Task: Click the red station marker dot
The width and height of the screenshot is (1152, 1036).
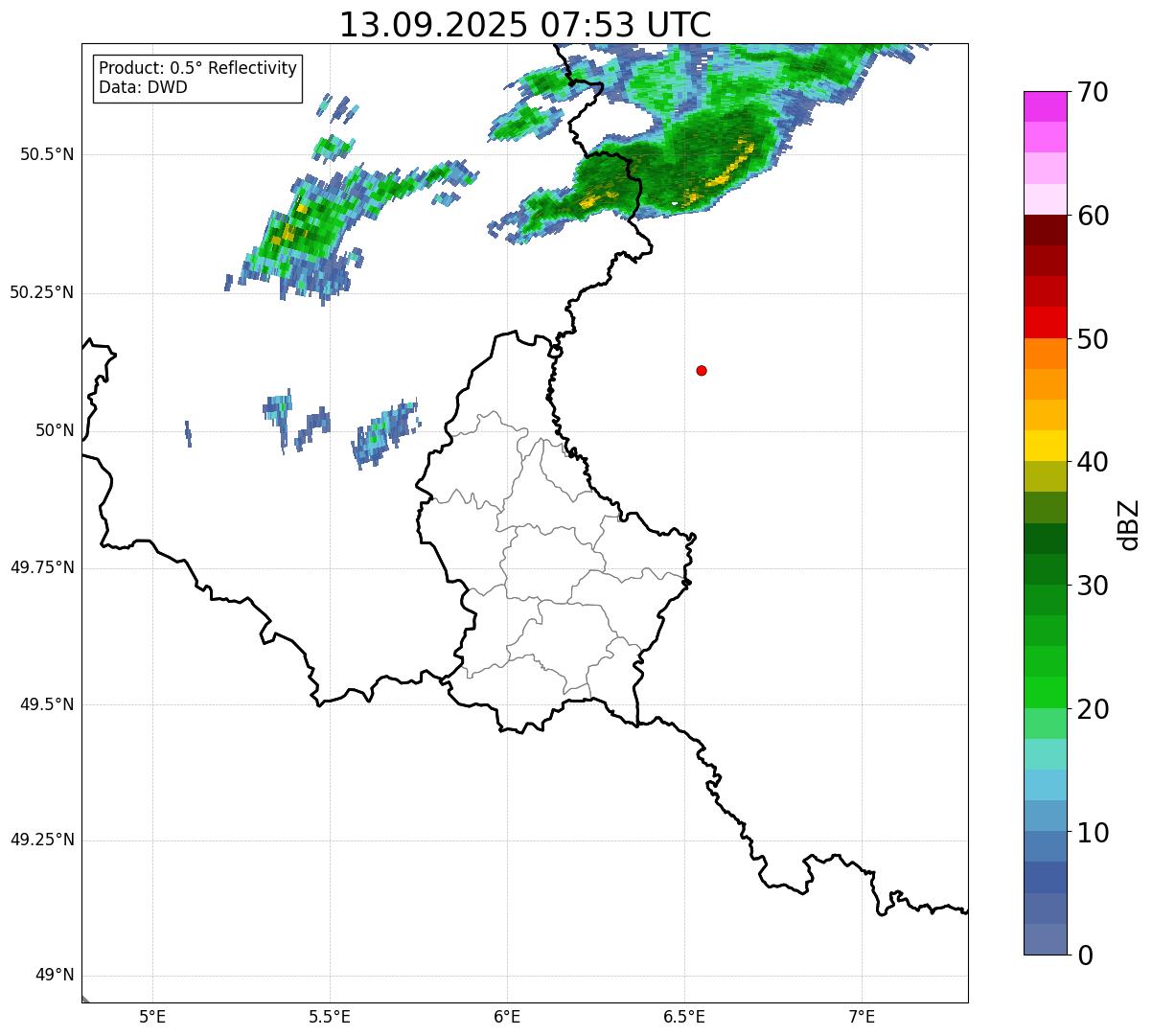Action: click(x=702, y=370)
